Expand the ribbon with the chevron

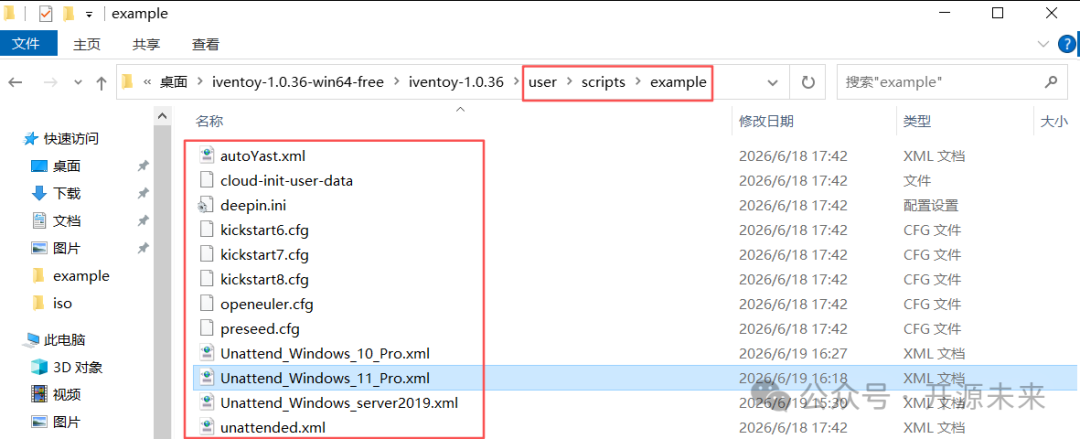[1044, 44]
